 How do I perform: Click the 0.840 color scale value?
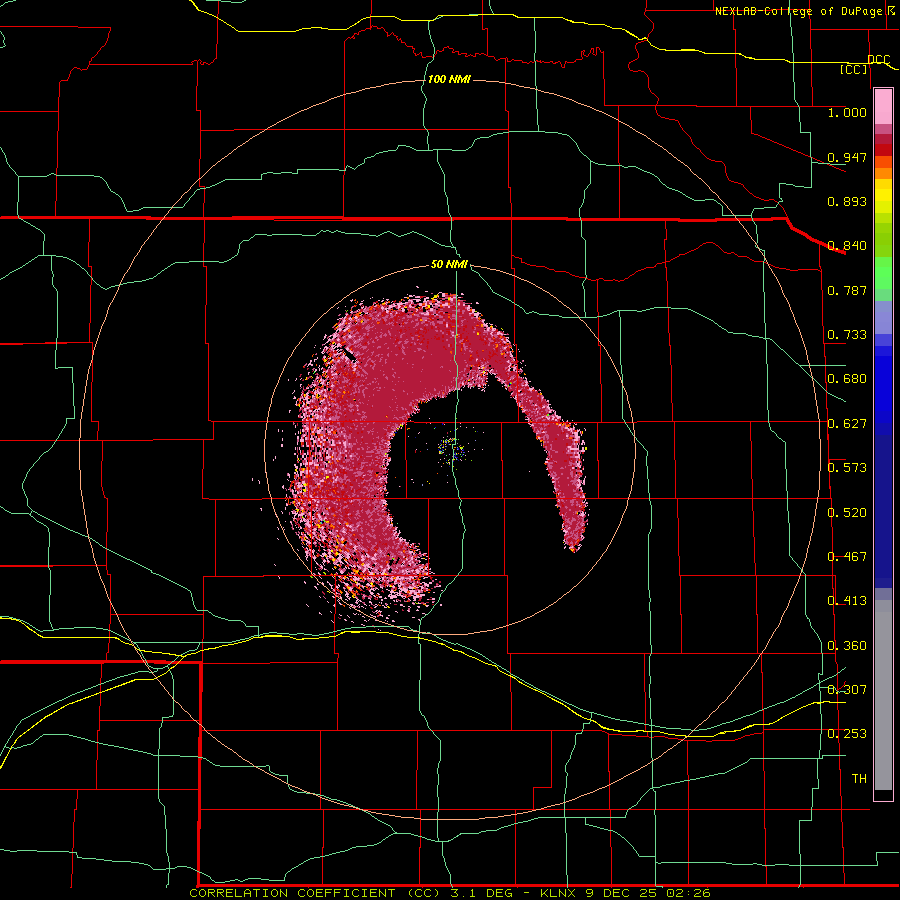pyautogui.click(x=847, y=246)
